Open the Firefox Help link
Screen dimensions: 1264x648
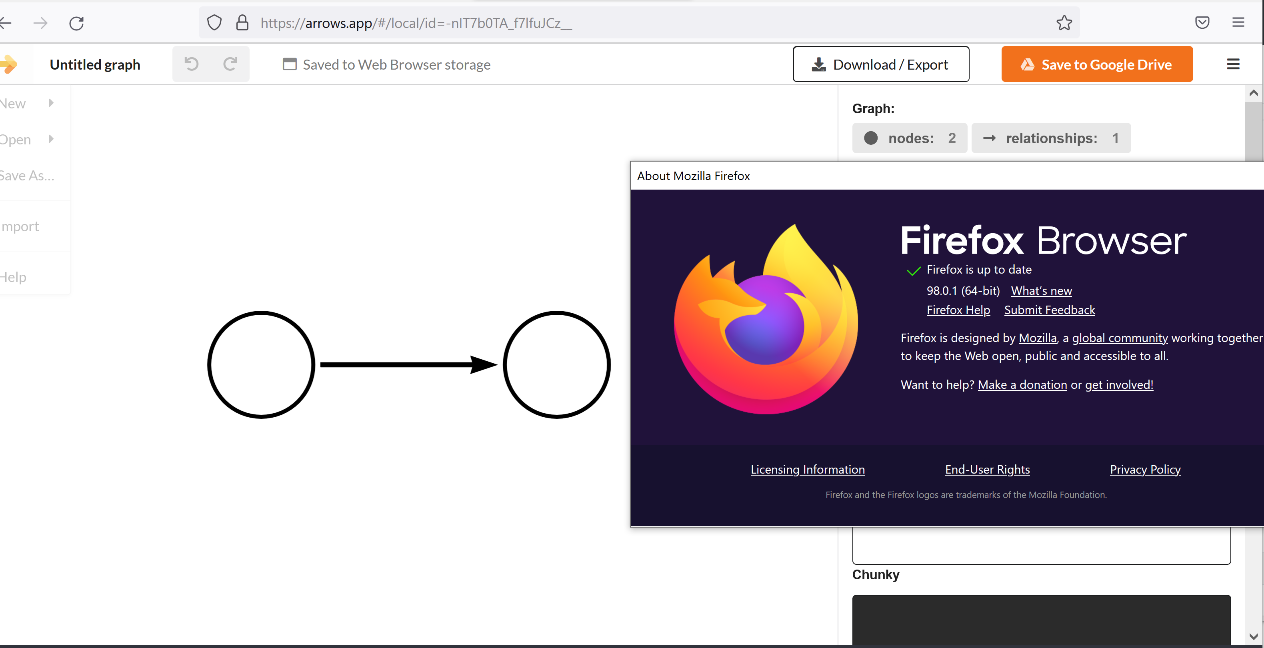coord(958,310)
